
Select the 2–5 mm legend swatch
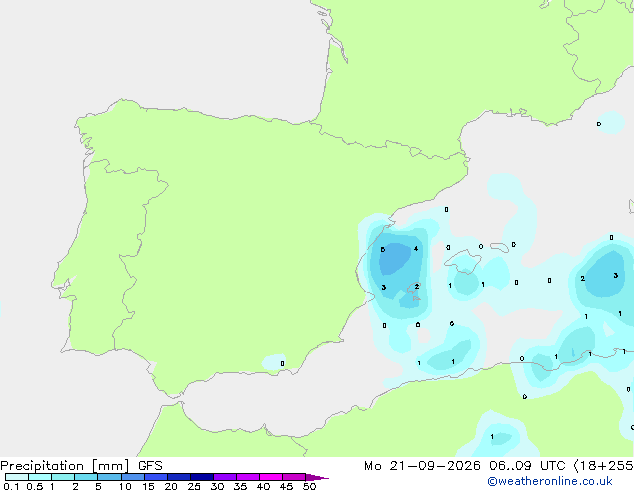(x=86, y=477)
